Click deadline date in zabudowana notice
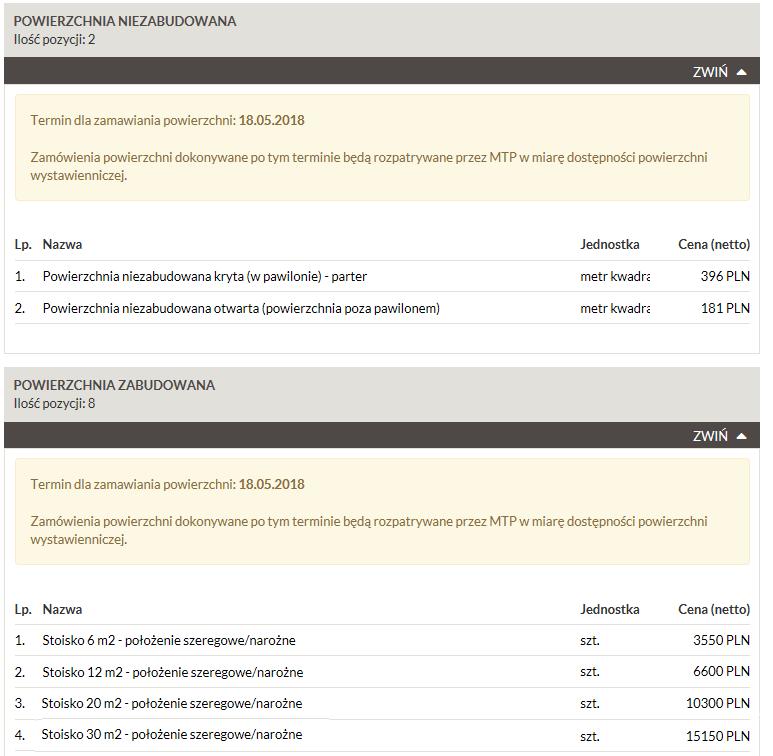Screen dimensions: 773x756 pos(272,484)
